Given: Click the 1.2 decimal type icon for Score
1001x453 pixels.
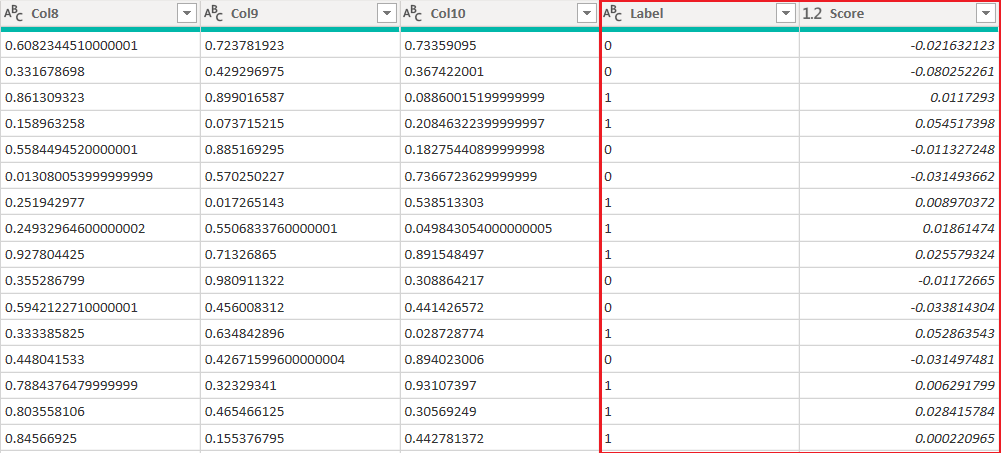Looking at the screenshot, I should click(813, 14).
